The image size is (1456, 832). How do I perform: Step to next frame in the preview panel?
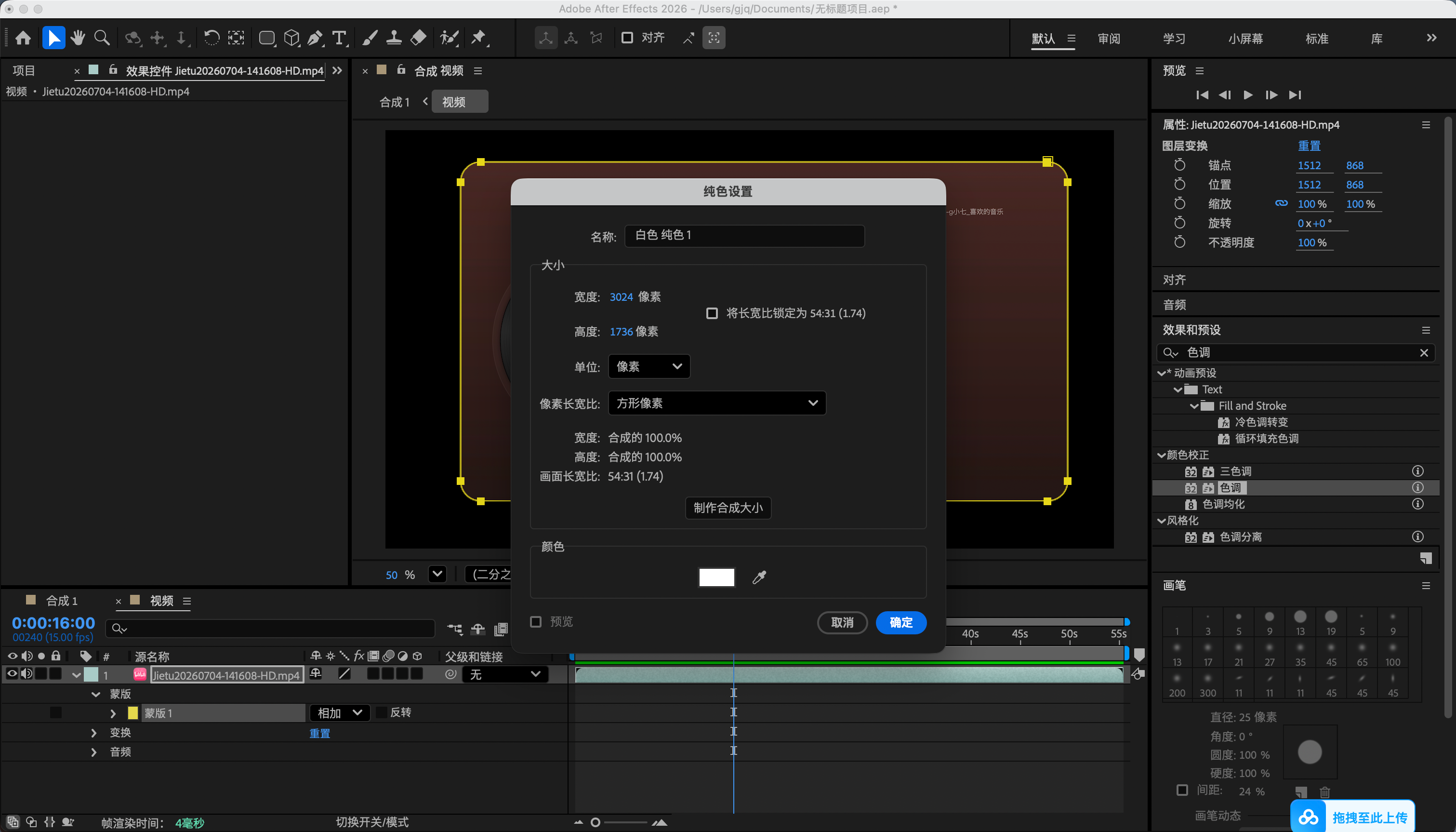(1271, 95)
